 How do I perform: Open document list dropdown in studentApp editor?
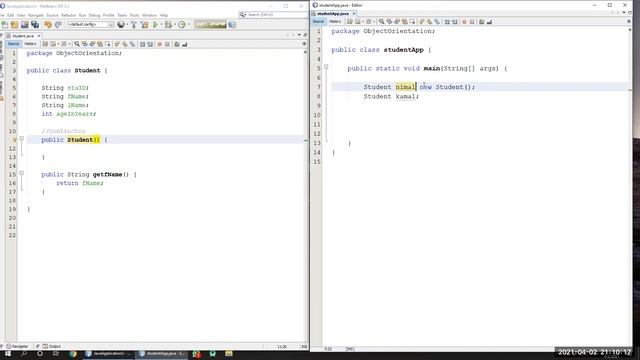pos(624,13)
